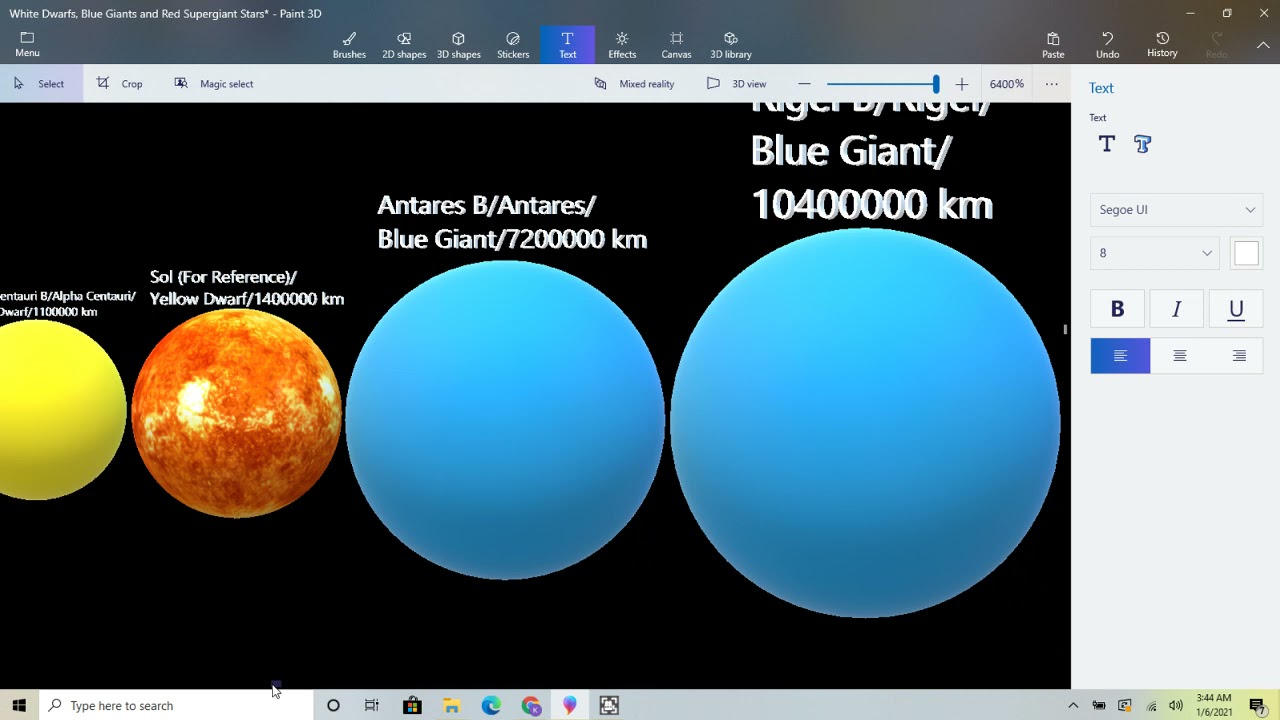Open the Canvas settings

[x=676, y=45]
